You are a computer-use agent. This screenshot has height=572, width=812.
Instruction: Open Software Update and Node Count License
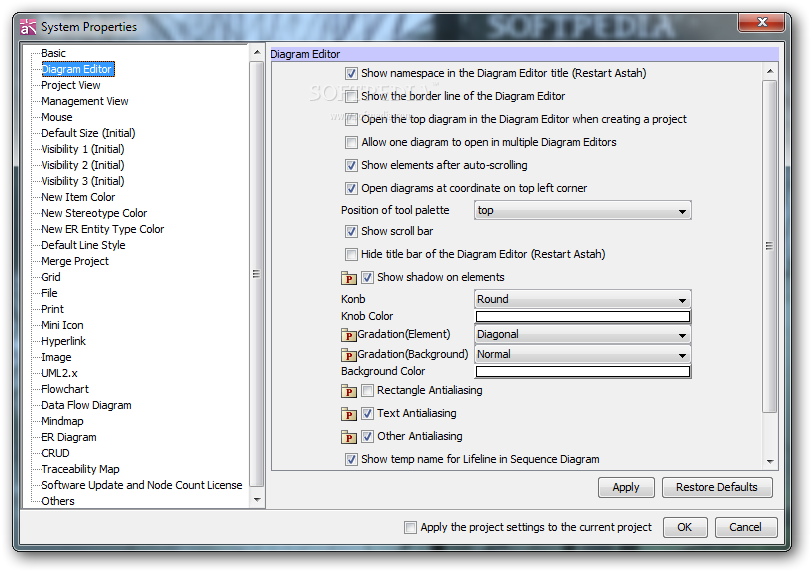(142, 486)
